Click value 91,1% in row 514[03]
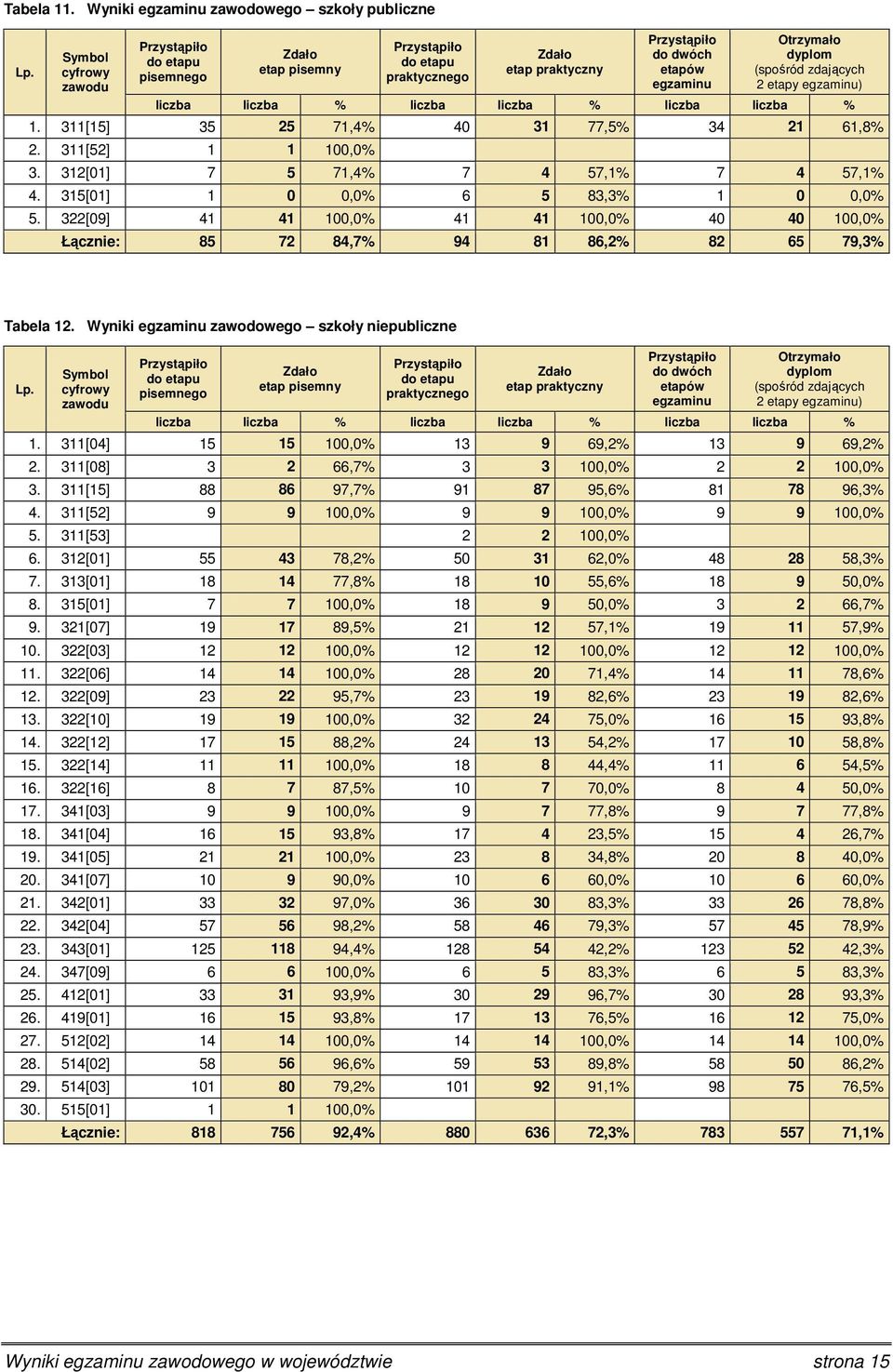Viewport: 893px width, 1372px height. pyautogui.click(x=608, y=1086)
